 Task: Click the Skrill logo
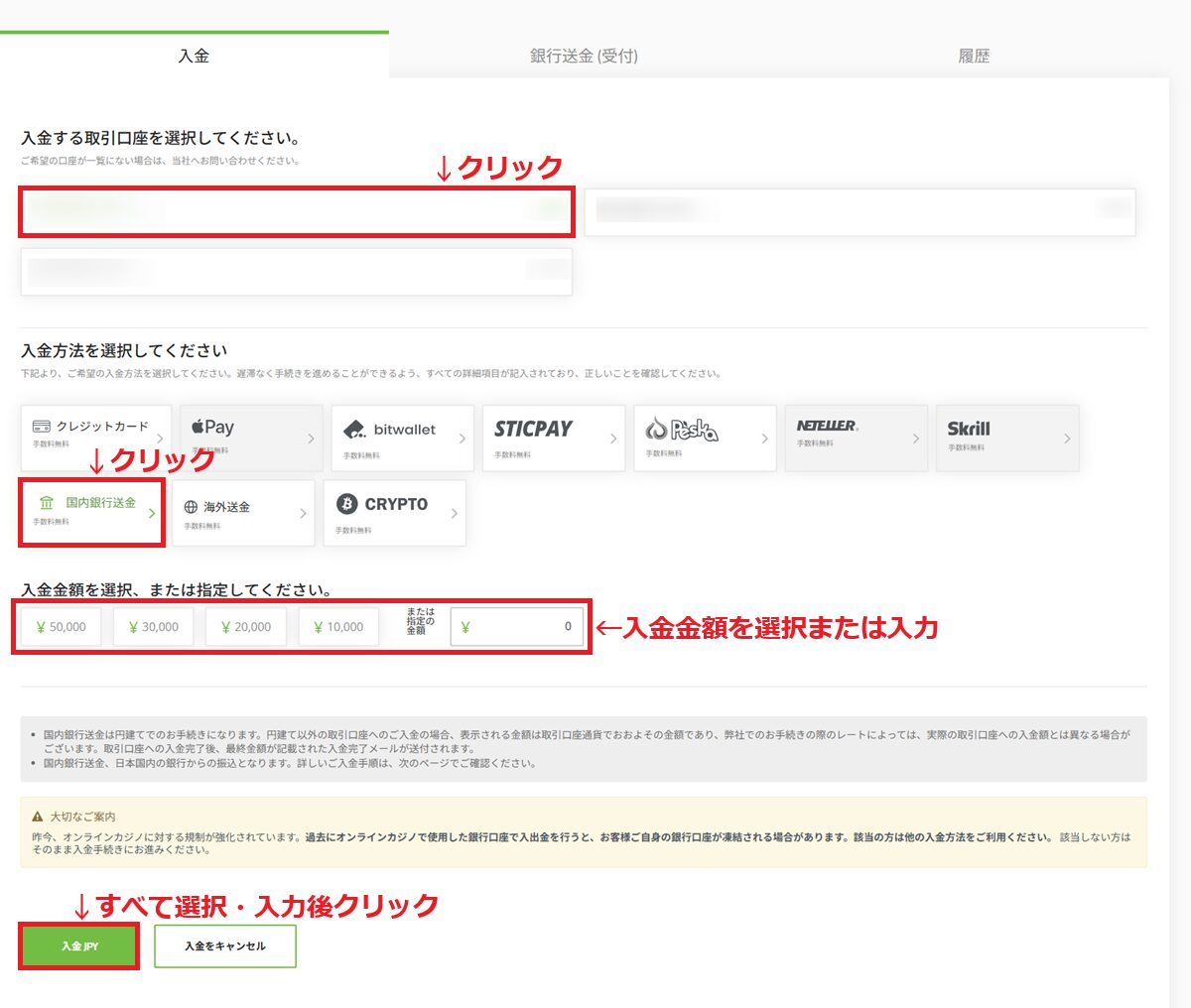pos(969,429)
